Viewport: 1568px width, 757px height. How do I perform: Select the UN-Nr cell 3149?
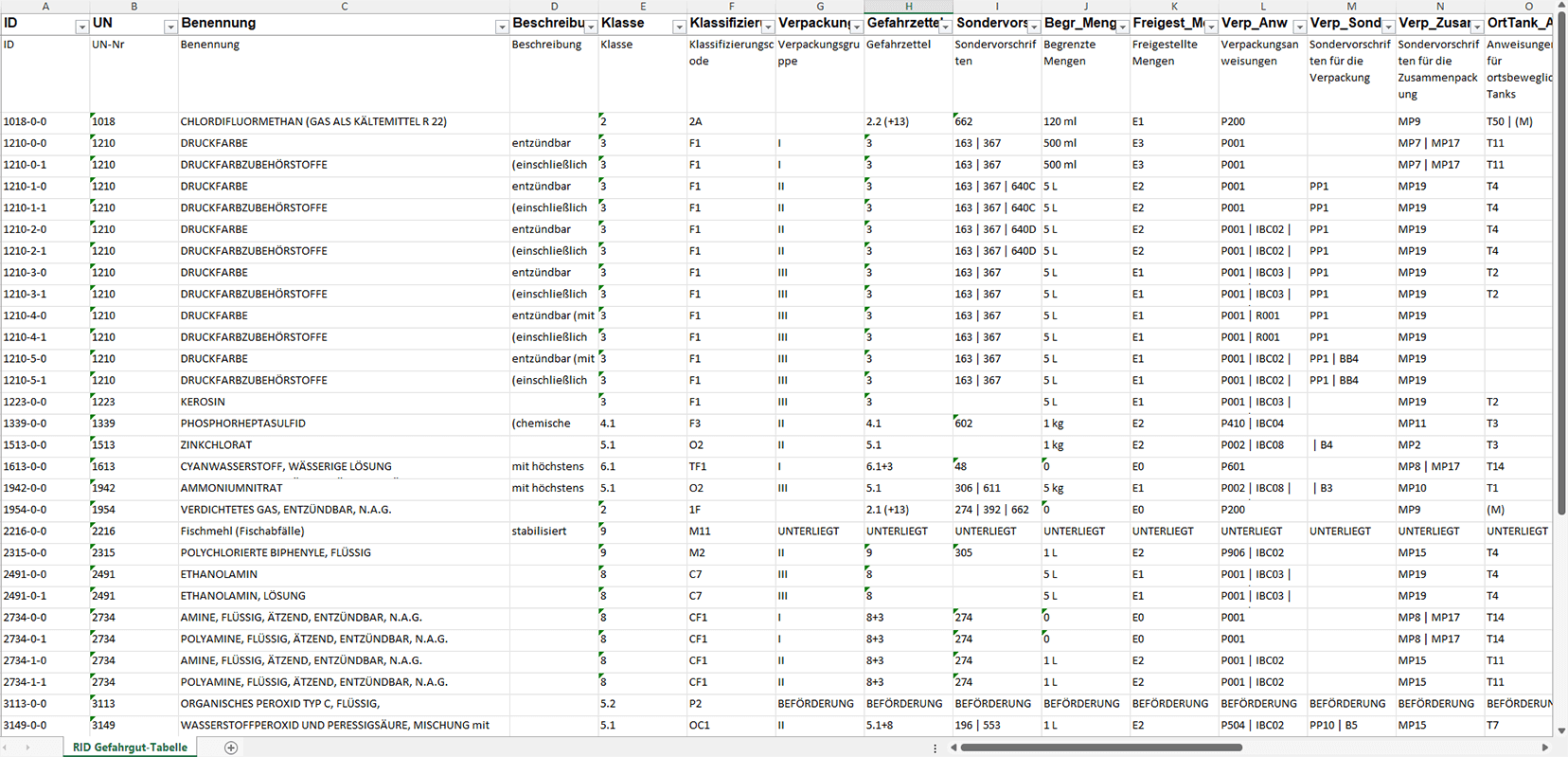click(134, 725)
